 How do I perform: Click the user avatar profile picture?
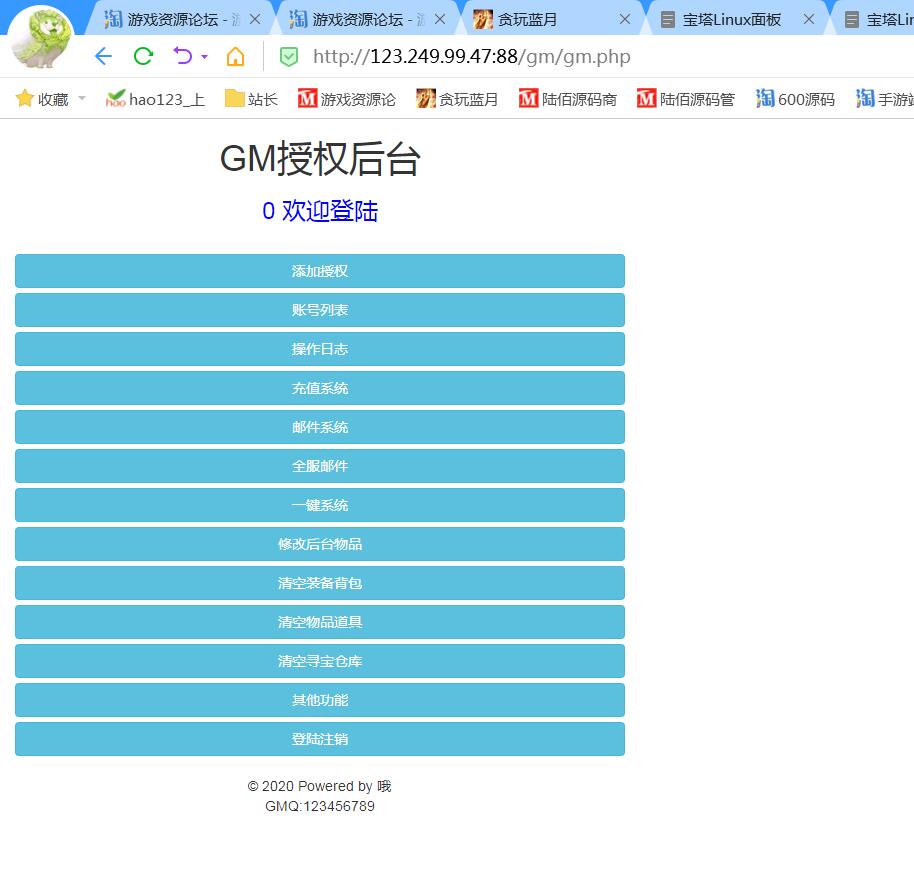point(41,38)
